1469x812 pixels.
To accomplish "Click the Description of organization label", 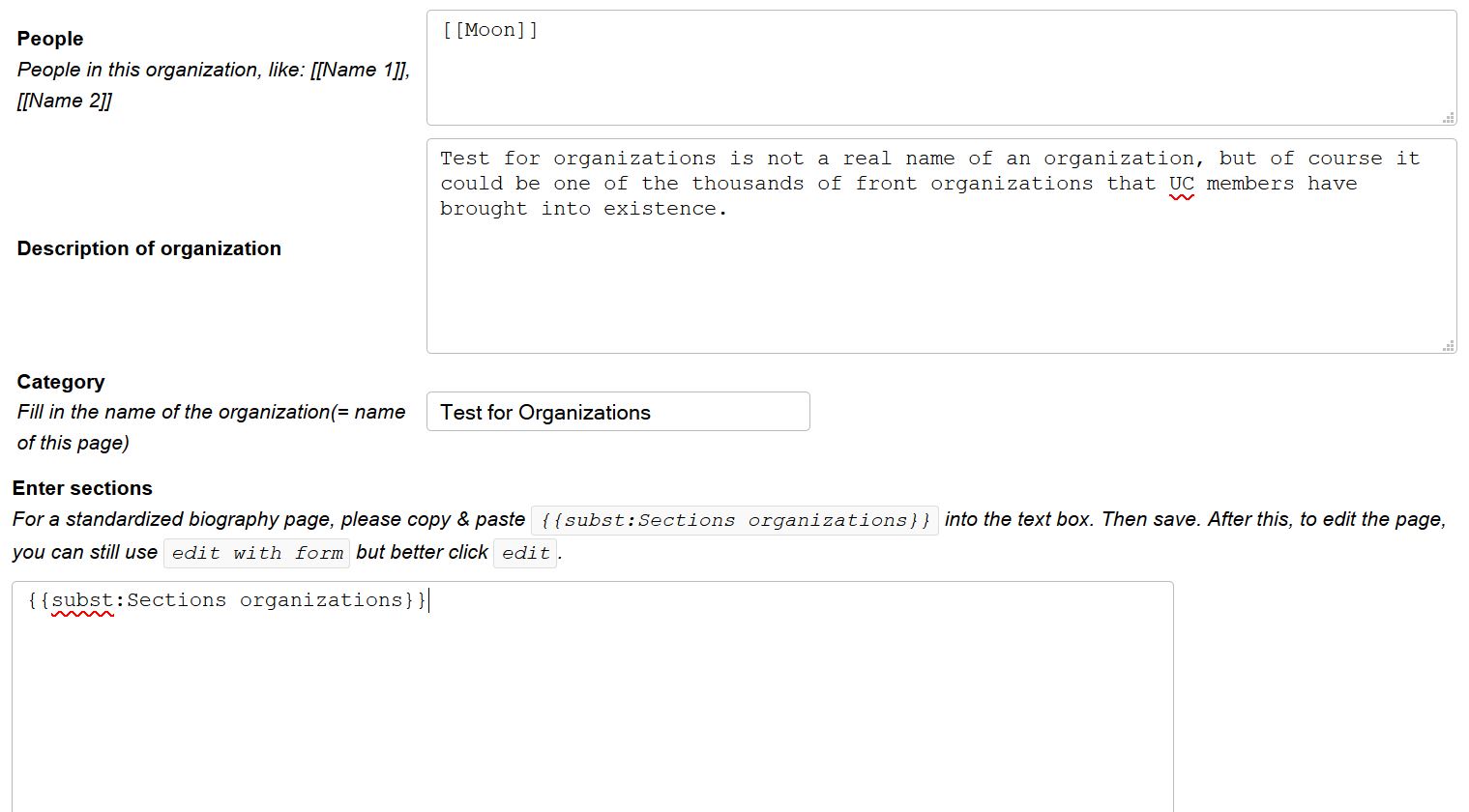I will [x=149, y=248].
